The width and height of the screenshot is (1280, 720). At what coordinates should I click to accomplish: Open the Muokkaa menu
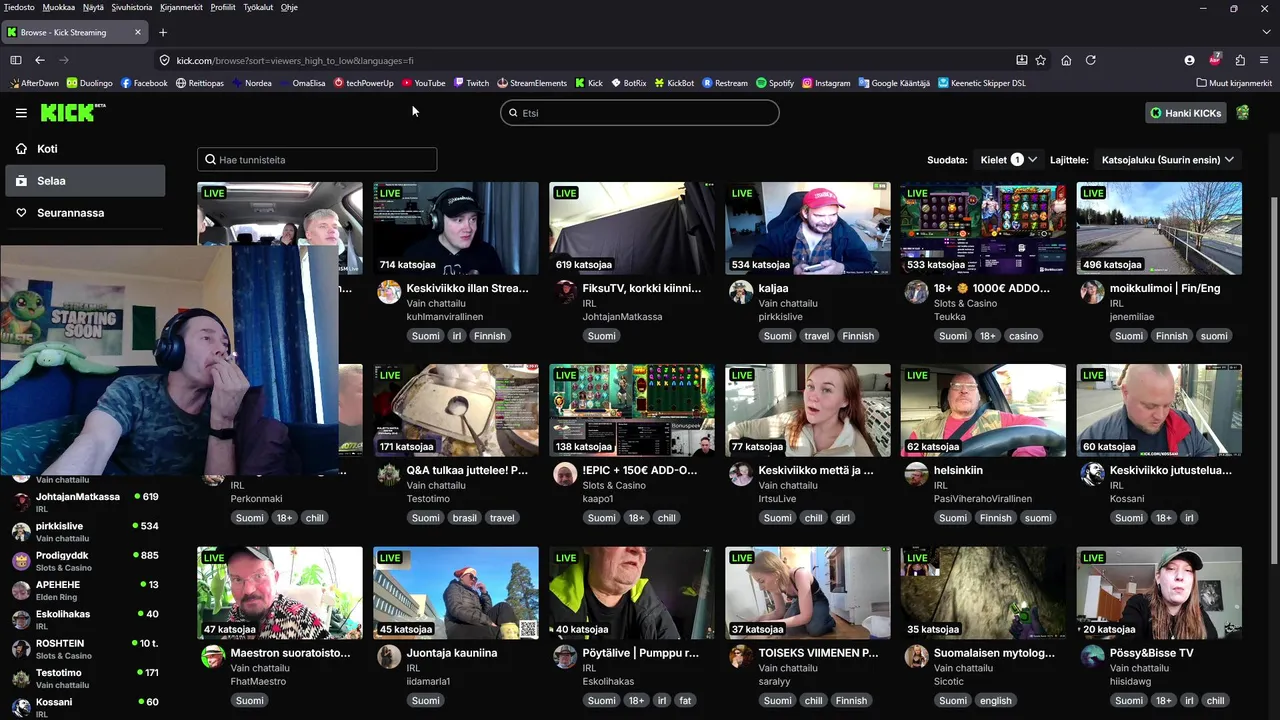[x=59, y=7]
